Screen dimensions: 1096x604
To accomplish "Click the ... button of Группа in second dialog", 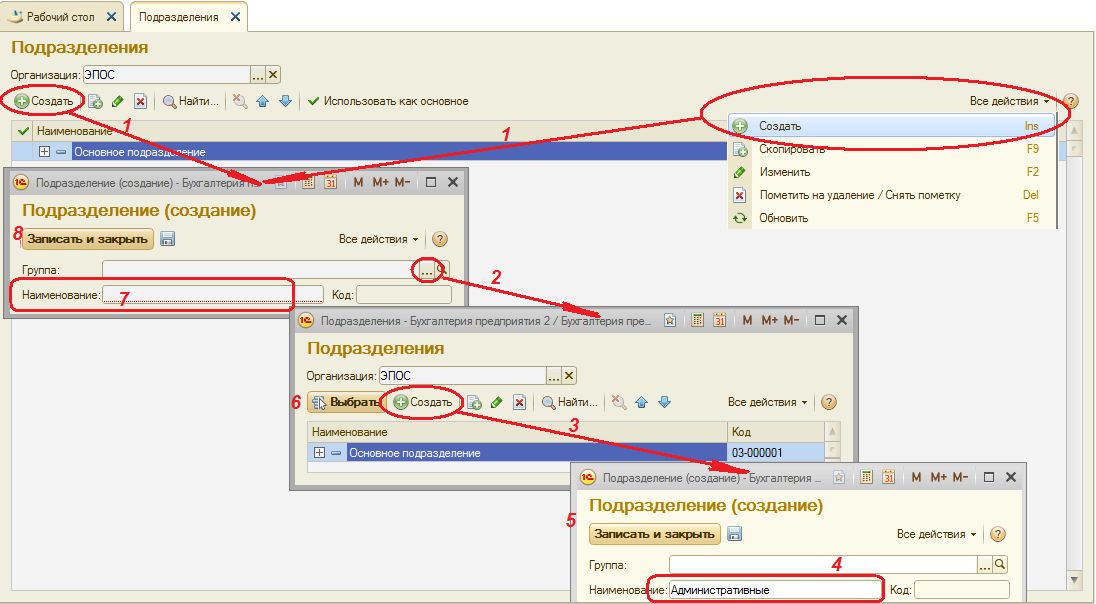I will click(984, 565).
